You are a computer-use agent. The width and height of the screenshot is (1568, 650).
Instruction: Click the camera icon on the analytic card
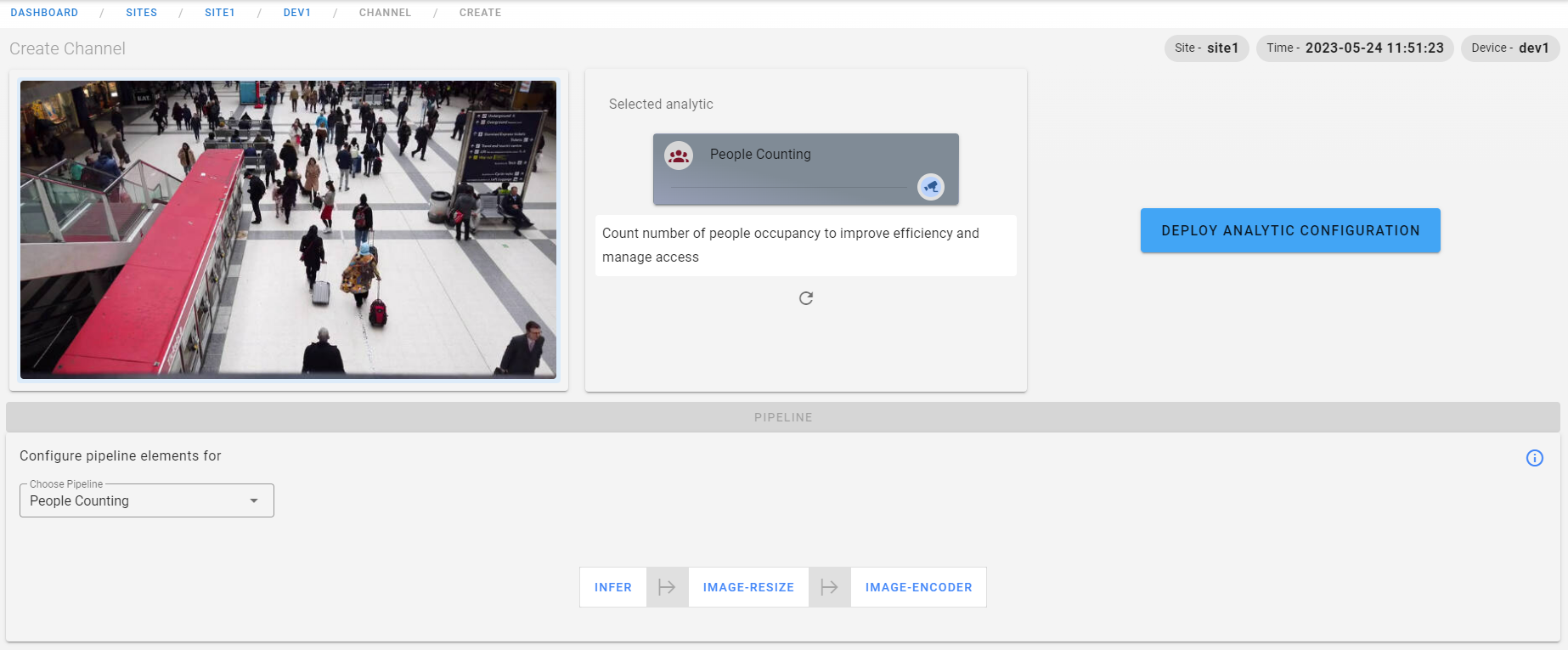(x=931, y=187)
